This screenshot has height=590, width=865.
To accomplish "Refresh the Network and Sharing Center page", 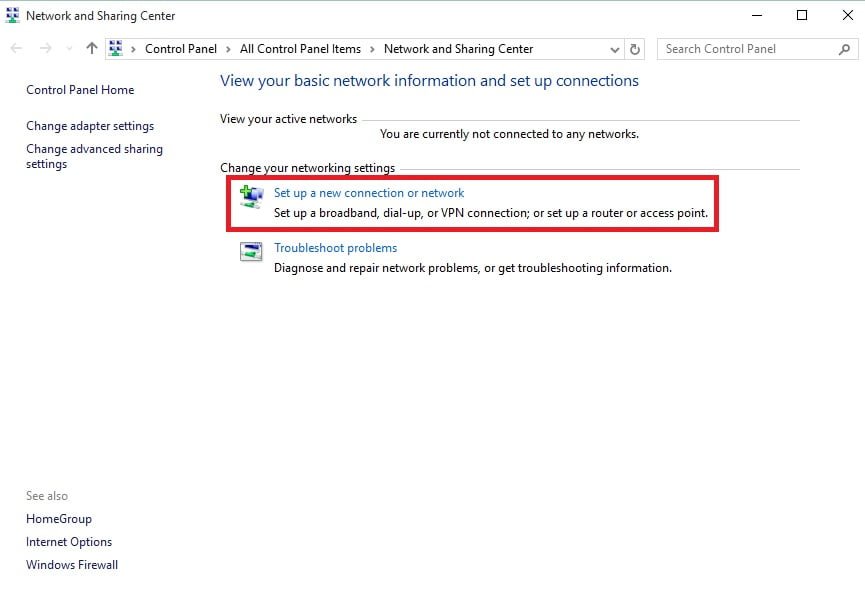I will [x=635, y=49].
